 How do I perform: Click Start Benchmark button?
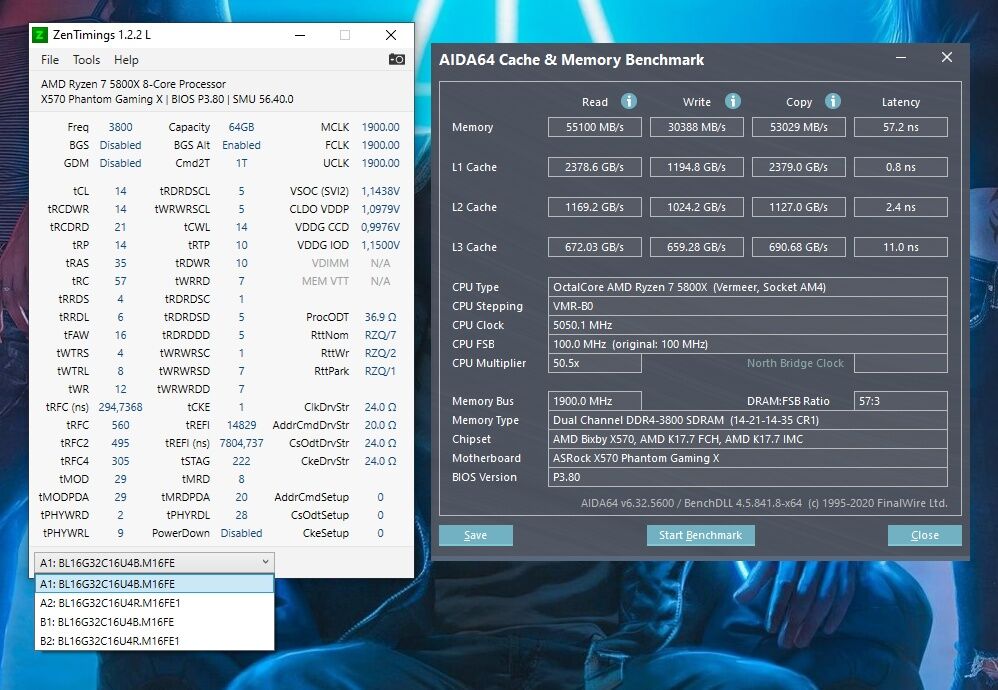click(700, 535)
